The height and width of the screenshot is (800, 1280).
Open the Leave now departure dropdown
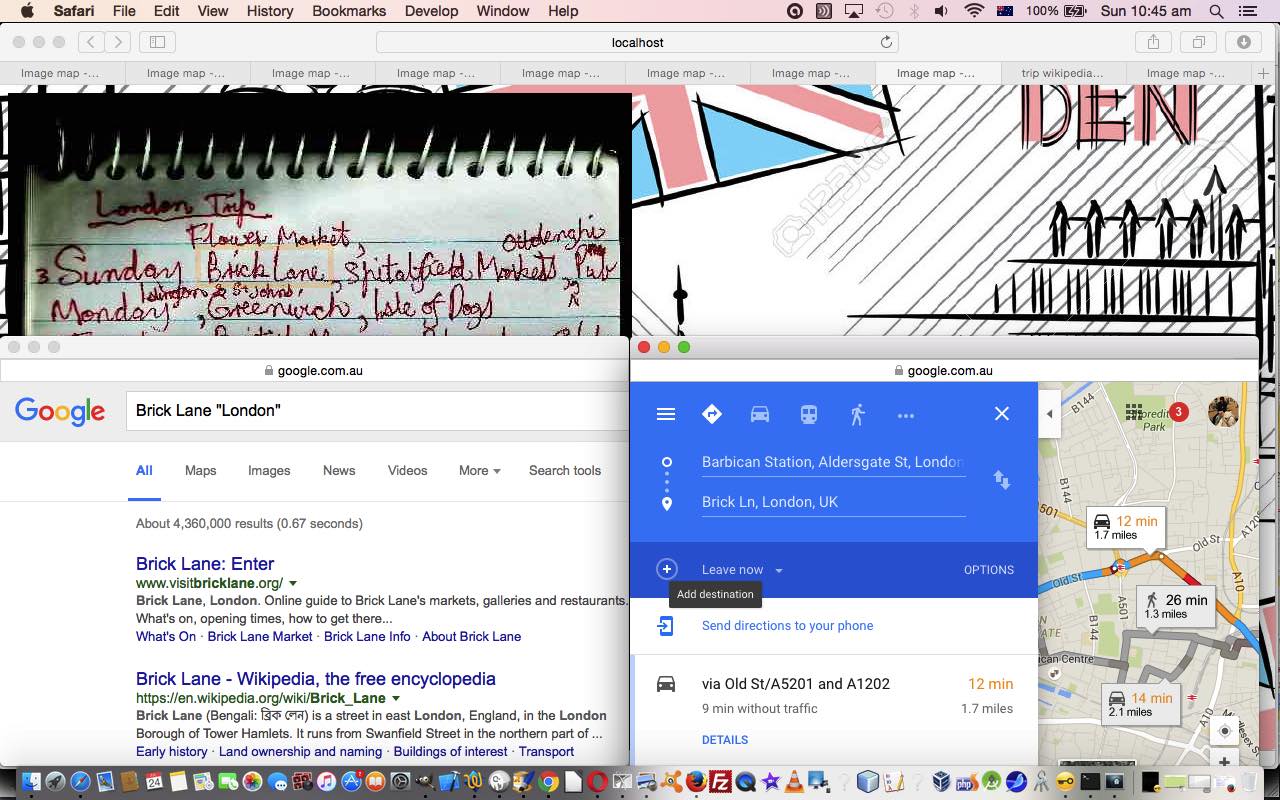(742, 570)
